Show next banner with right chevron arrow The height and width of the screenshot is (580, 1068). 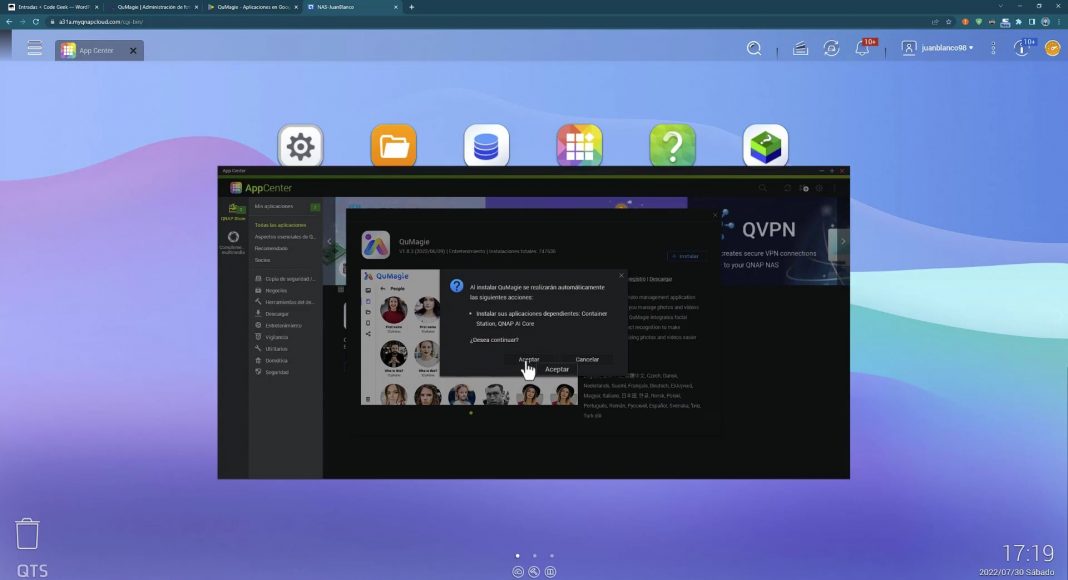point(842,241)
